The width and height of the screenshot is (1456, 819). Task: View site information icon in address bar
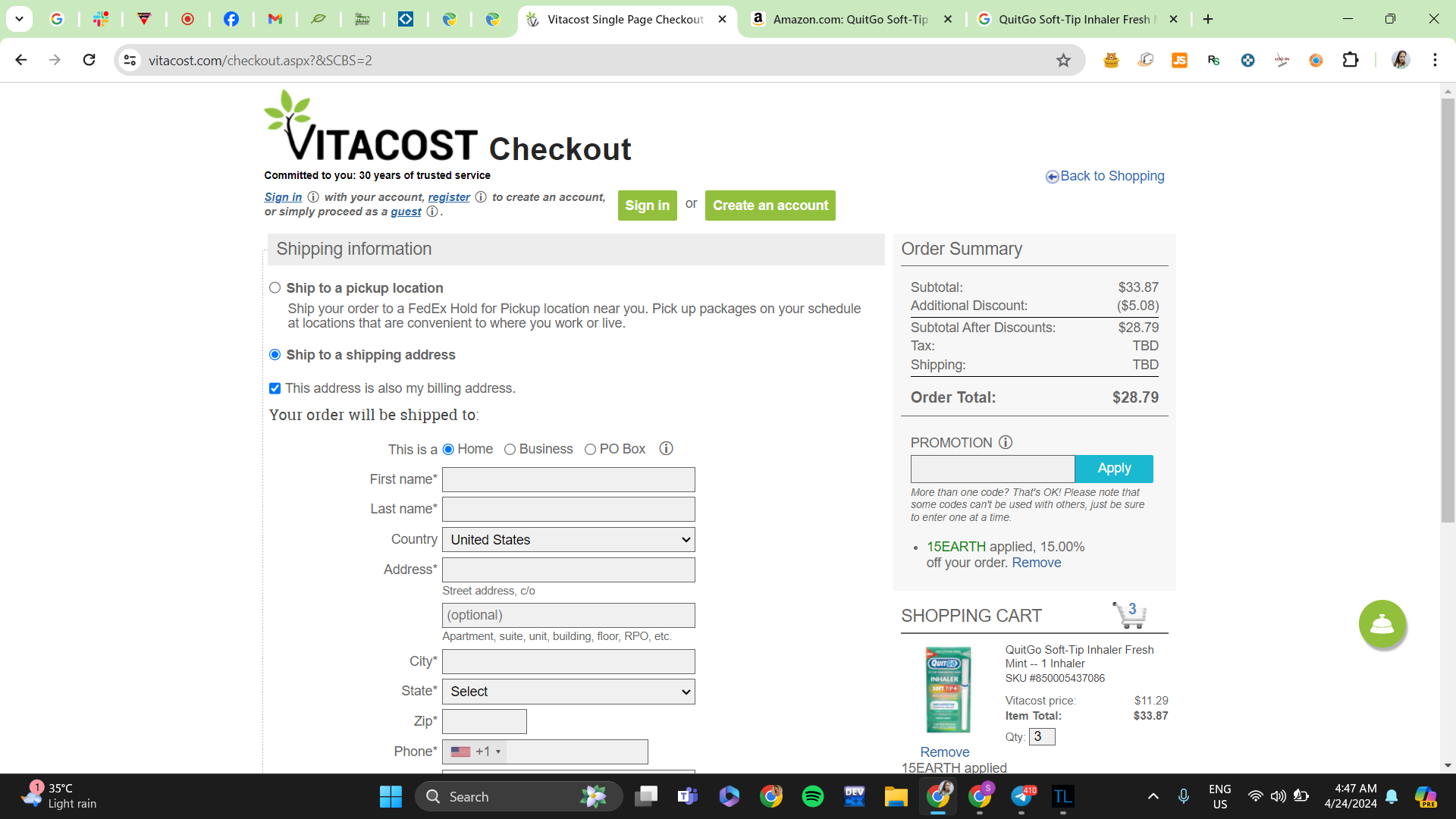pyautogui.click(x=130, y=60)
